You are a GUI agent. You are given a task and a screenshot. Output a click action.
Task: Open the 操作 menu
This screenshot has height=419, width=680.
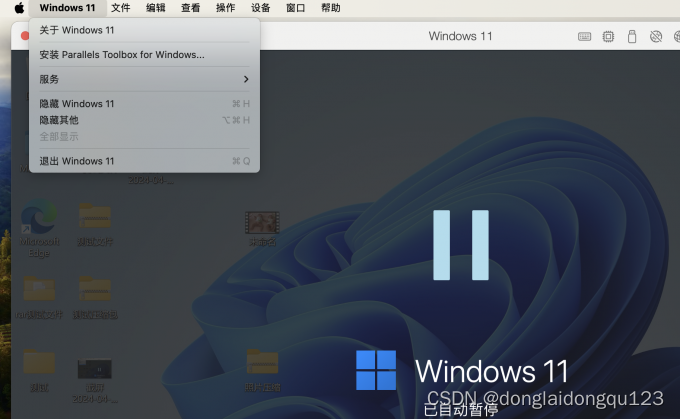coord(226,8)
